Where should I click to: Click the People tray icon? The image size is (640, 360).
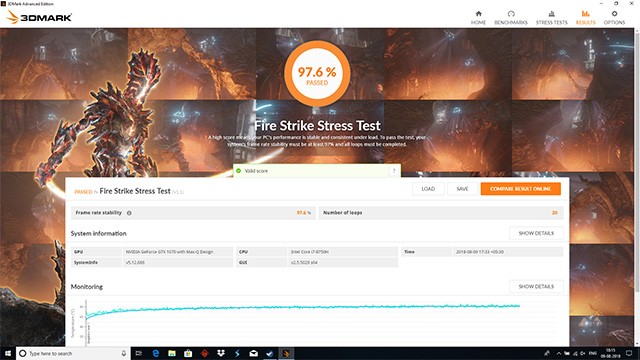pos(547,353)
